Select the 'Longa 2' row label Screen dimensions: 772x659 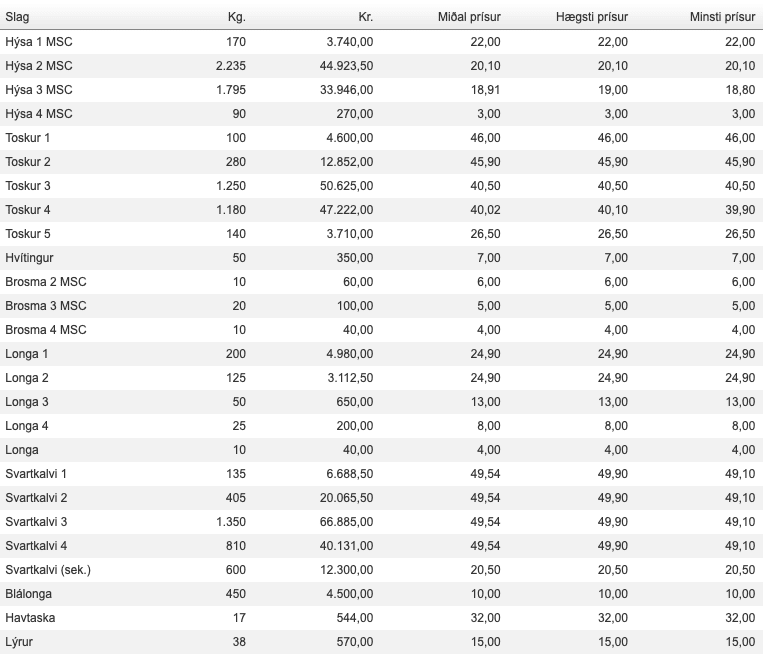27,378
